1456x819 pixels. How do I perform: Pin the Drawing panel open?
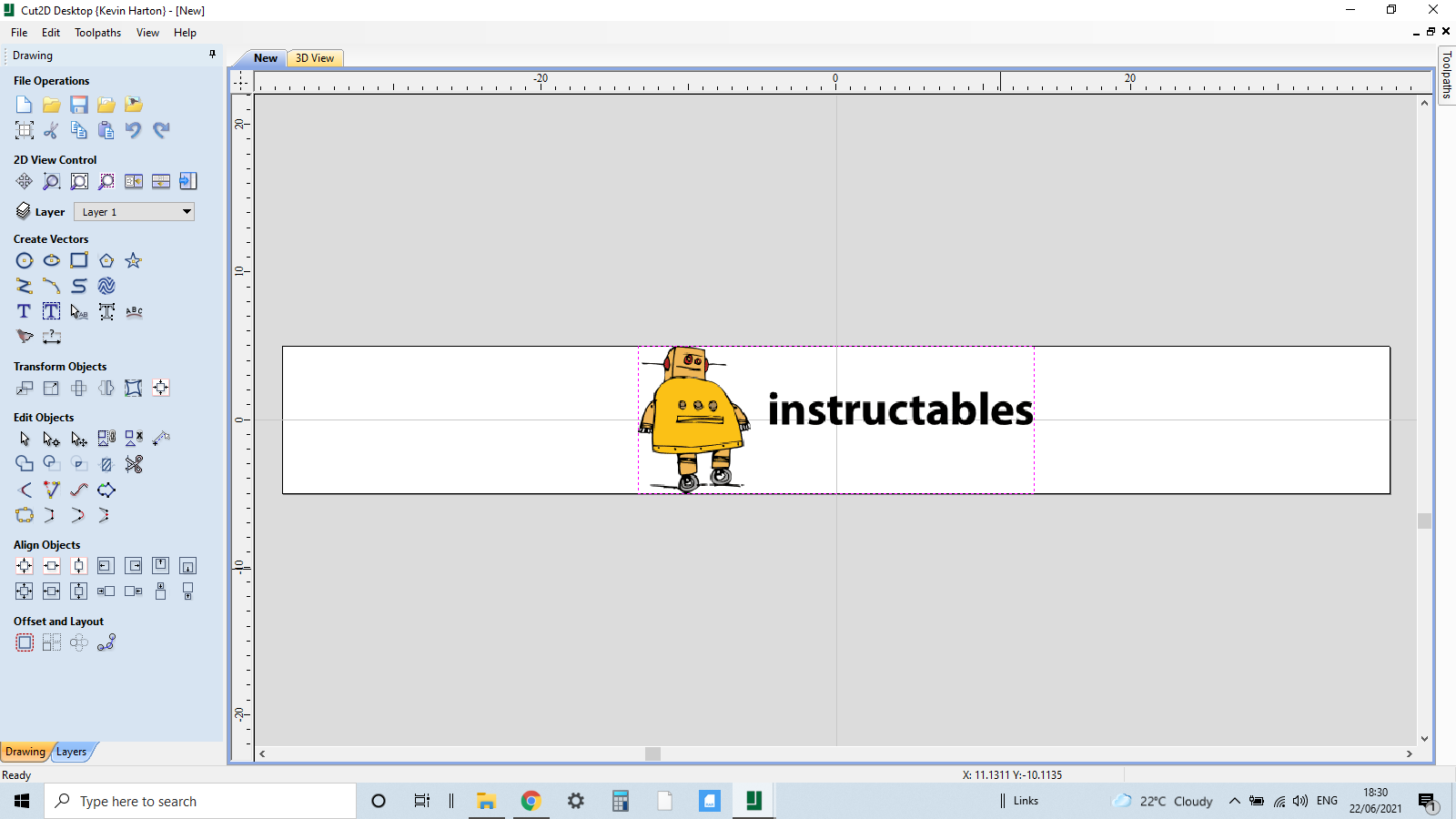pyautogui.click(x=212, y=55)
